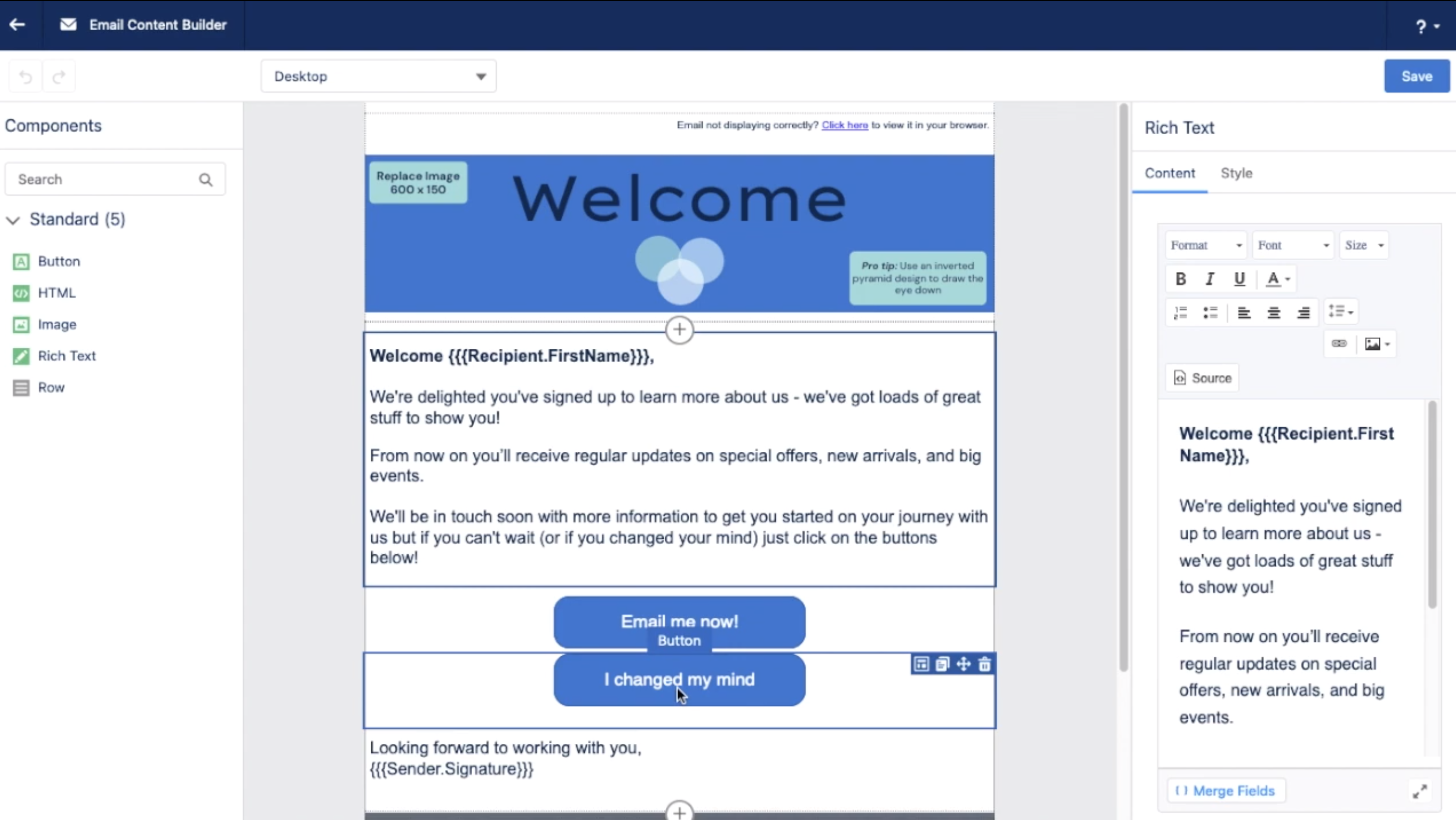Open the Desktop view mode dropdown
The width and height of the screenshot is (1456, 820).
point(378,76)
